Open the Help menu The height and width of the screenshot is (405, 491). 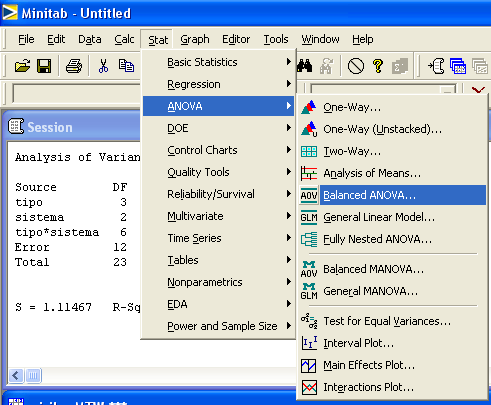pos(363,39)
